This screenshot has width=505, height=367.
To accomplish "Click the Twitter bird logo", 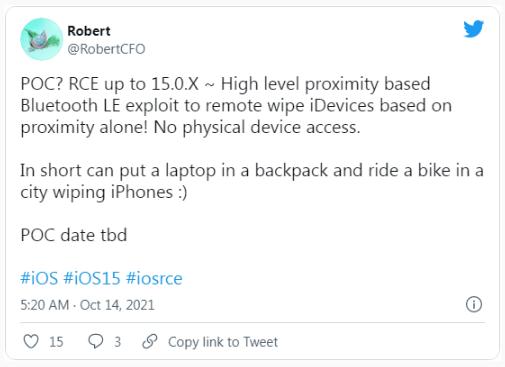I will [473, 29].
